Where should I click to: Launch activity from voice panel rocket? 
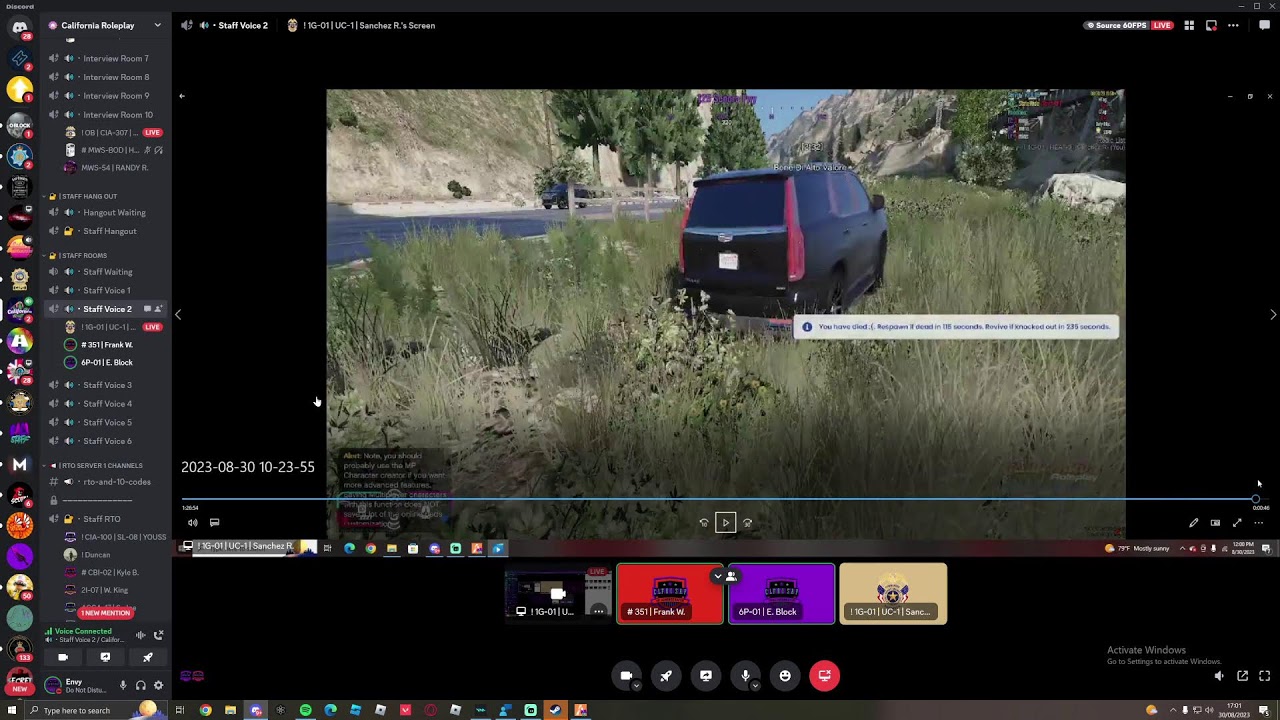pos(147,657)
